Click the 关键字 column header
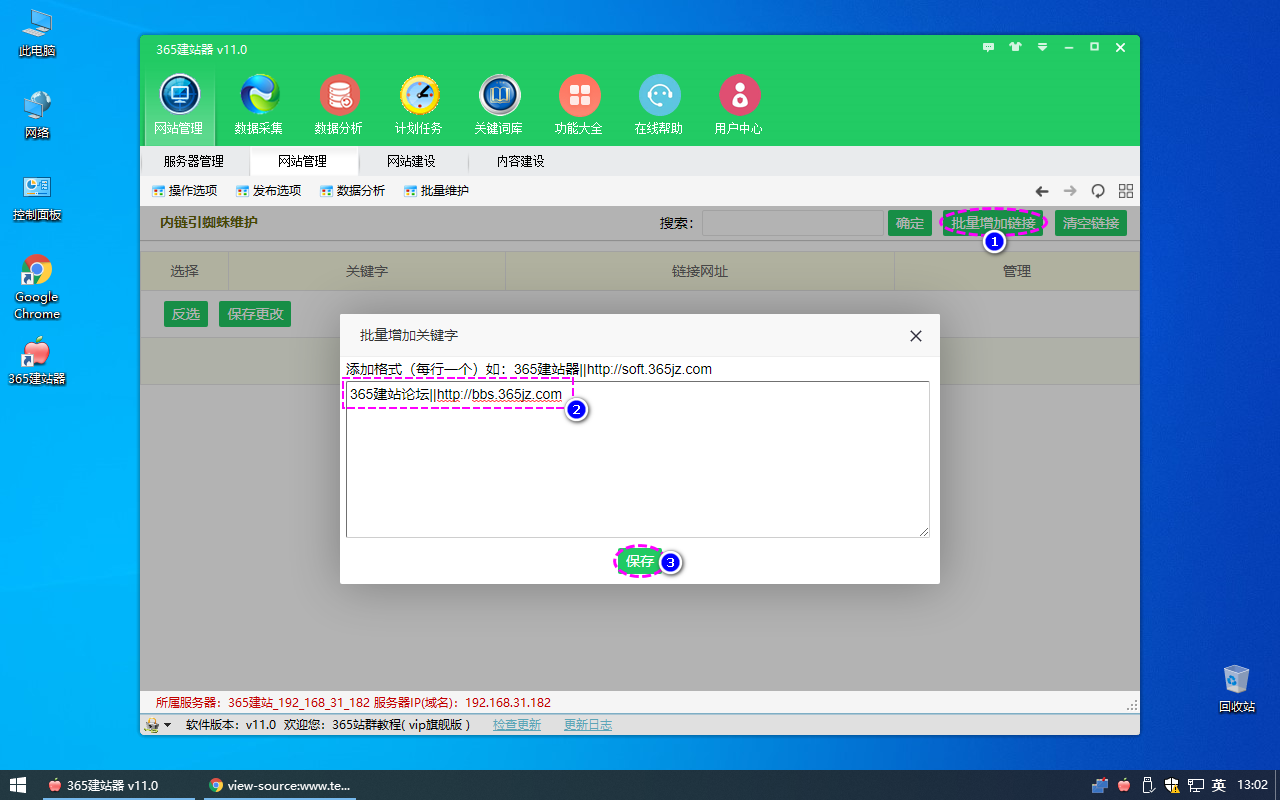The width and height of the screenshot is (1280, 800). [367, 271]
